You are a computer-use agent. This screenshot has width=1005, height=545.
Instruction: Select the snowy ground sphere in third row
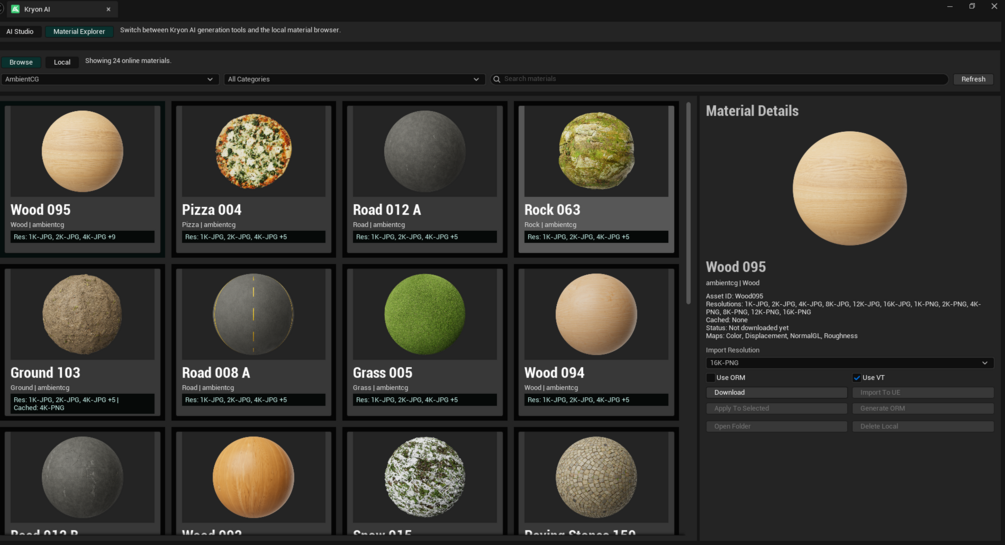(424, 477)
